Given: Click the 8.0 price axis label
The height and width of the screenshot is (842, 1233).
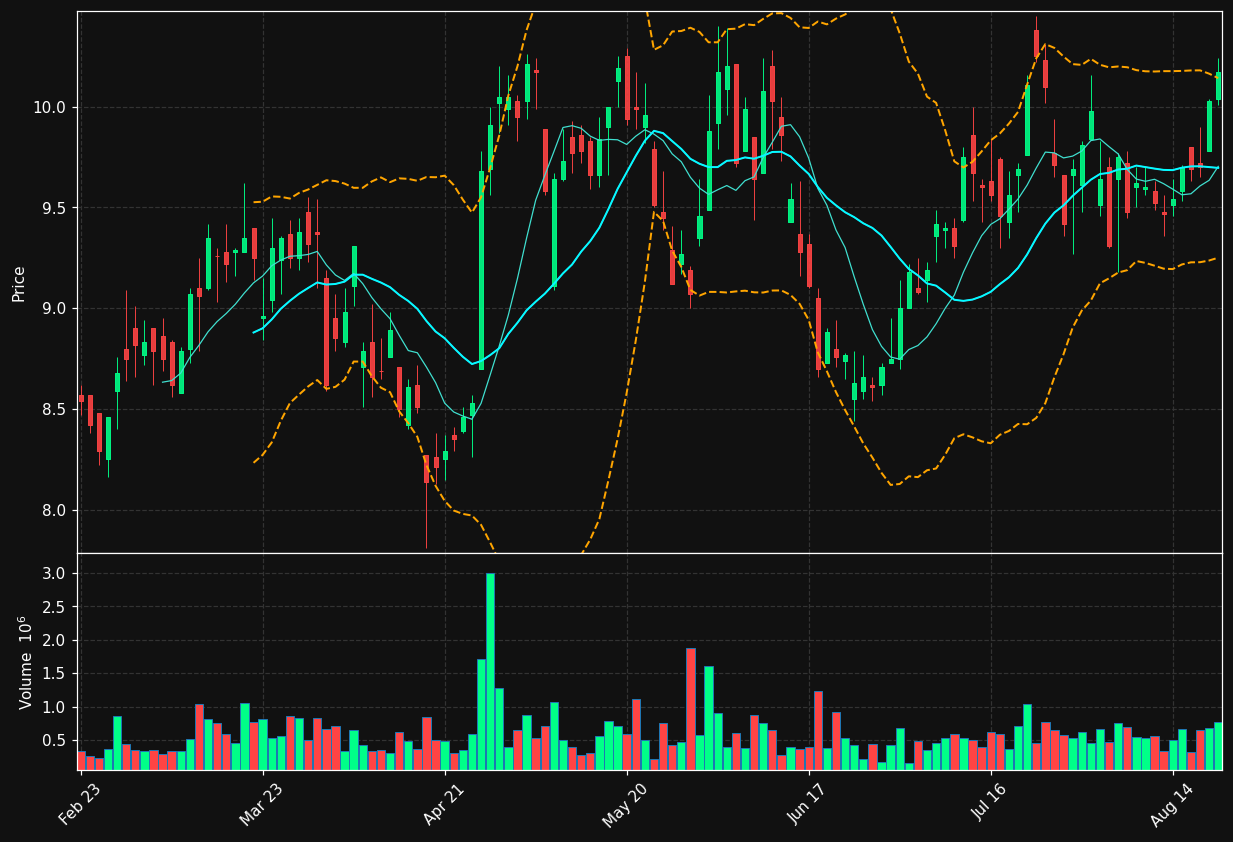Looking at the screenshot, I should pos(54,510).
